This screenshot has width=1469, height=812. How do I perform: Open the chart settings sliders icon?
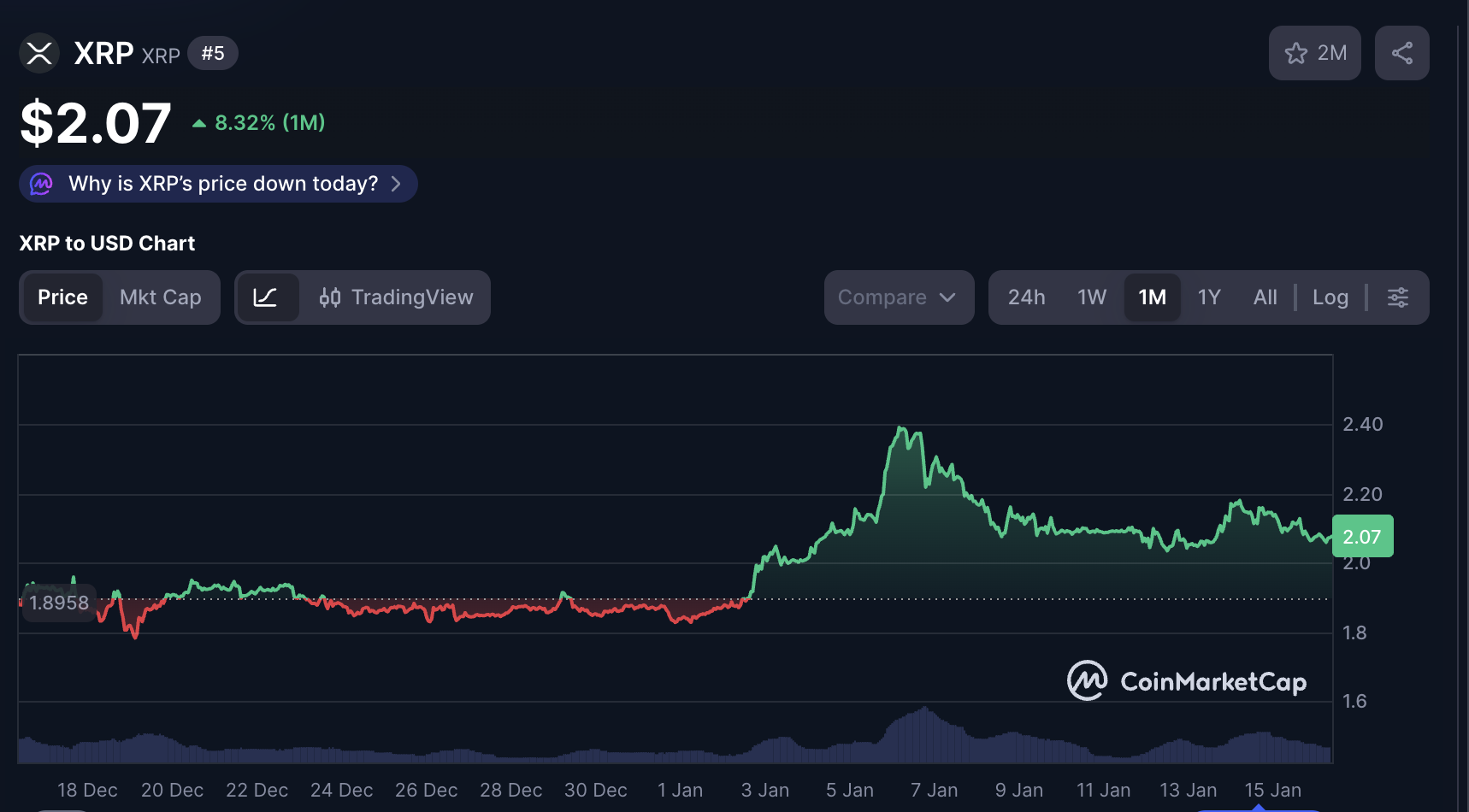click(1398, 297)
